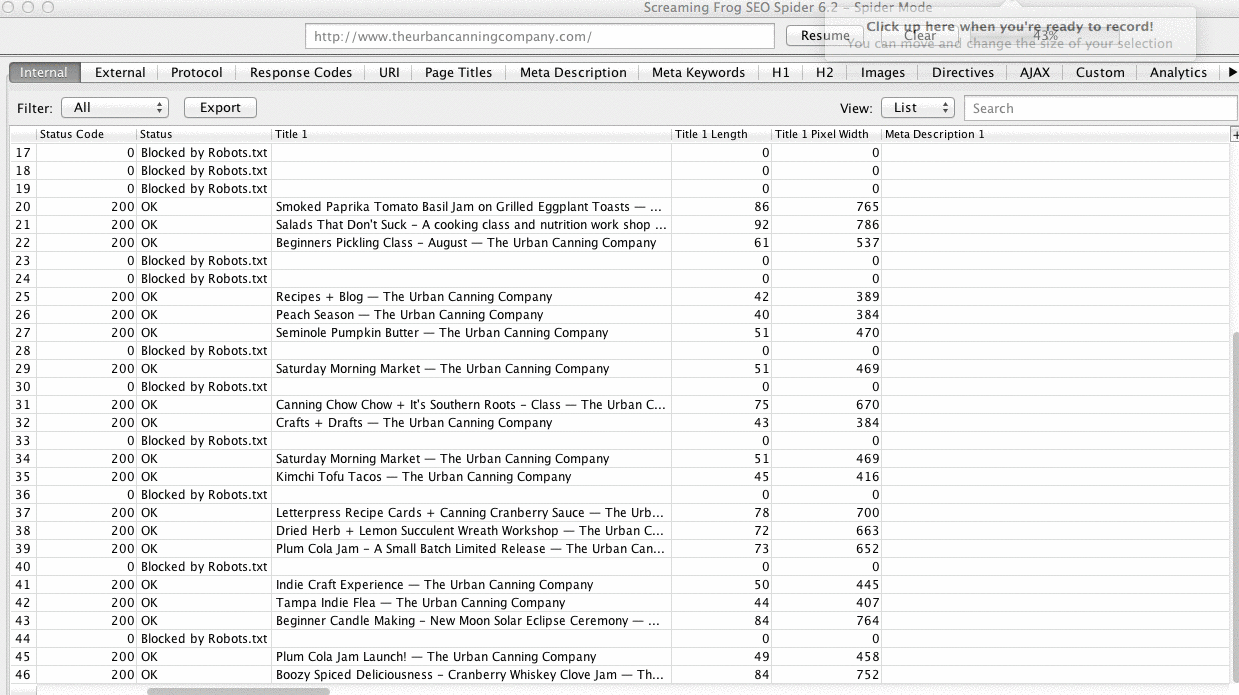Sort by the Status Code column header
The width and height of the screenshot is (1239, 695).
72,134
